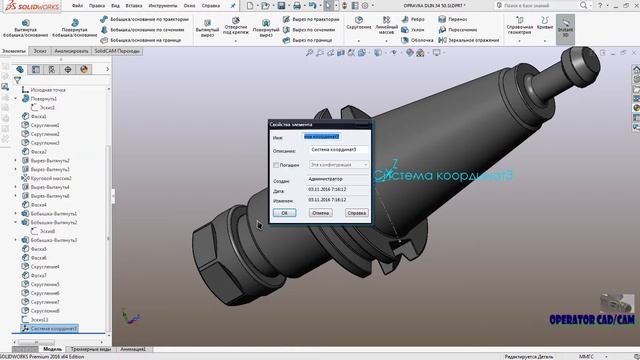Select the Extruded Boss/Base tool (Вытянутая бобышка)
The width and height of the screenshot is (640, 360).
25,28
